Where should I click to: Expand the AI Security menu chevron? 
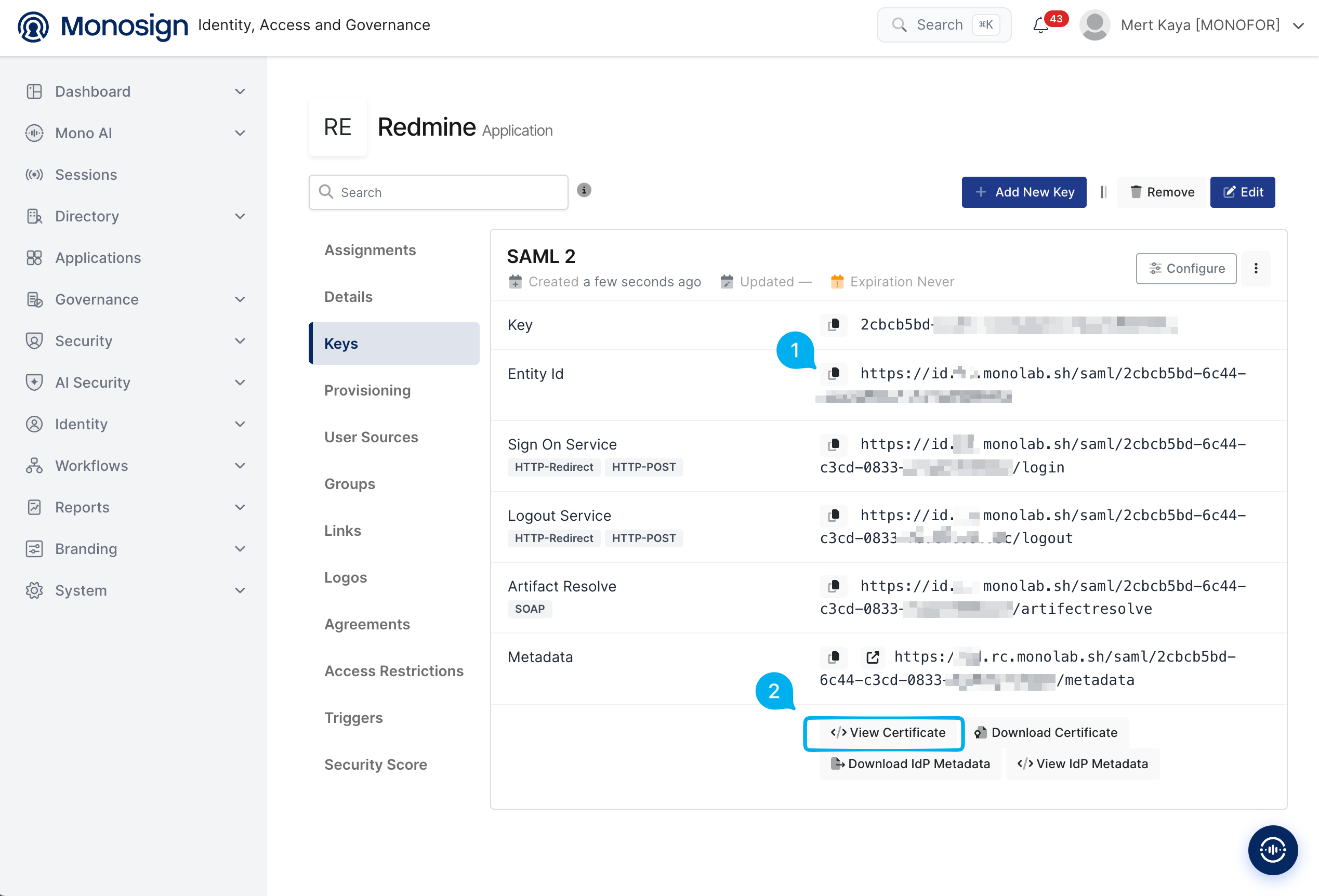tap(240, 383)
